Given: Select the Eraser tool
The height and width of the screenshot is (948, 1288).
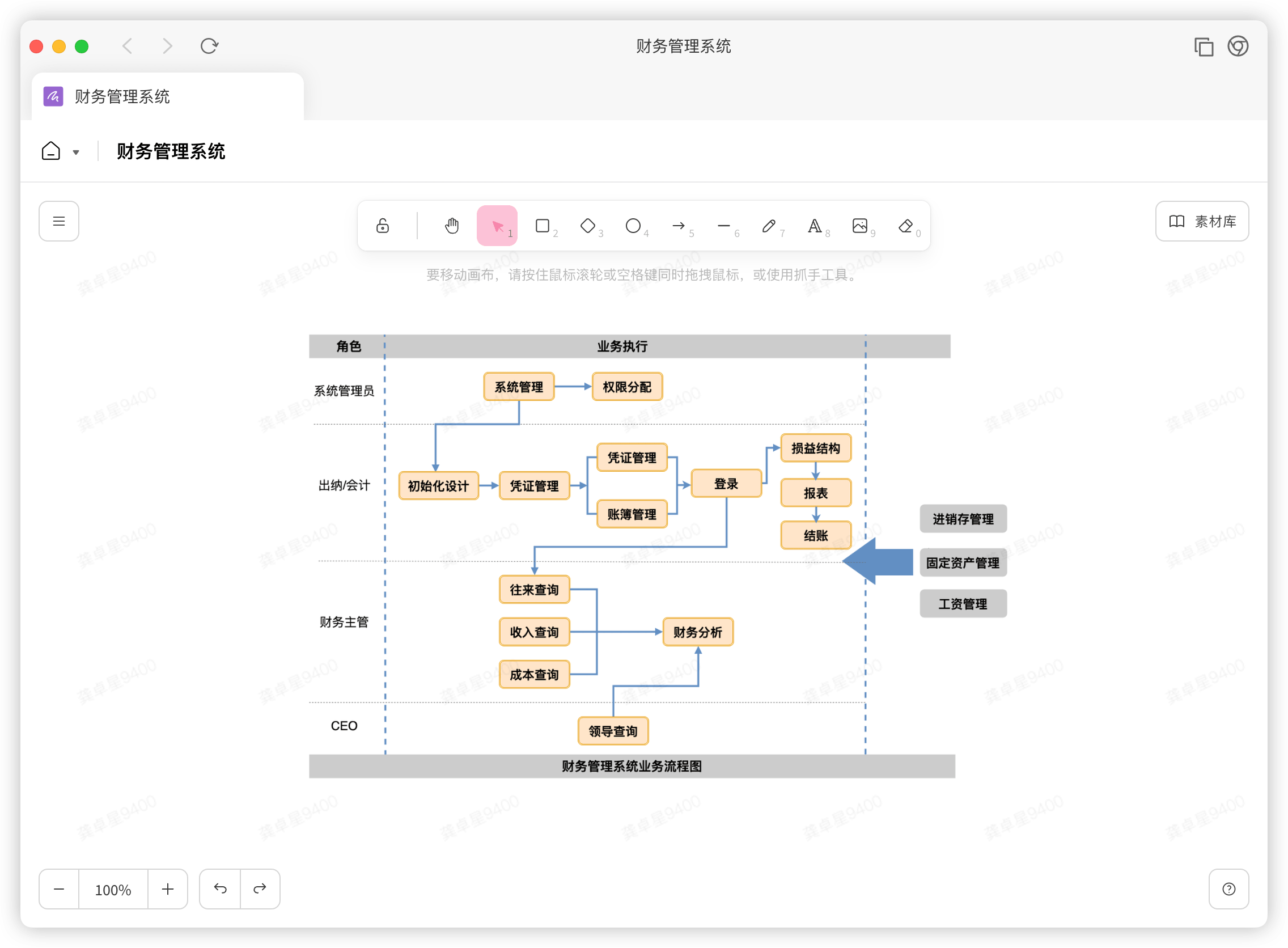Looking at the screenshot, I should tap(905, 226).
